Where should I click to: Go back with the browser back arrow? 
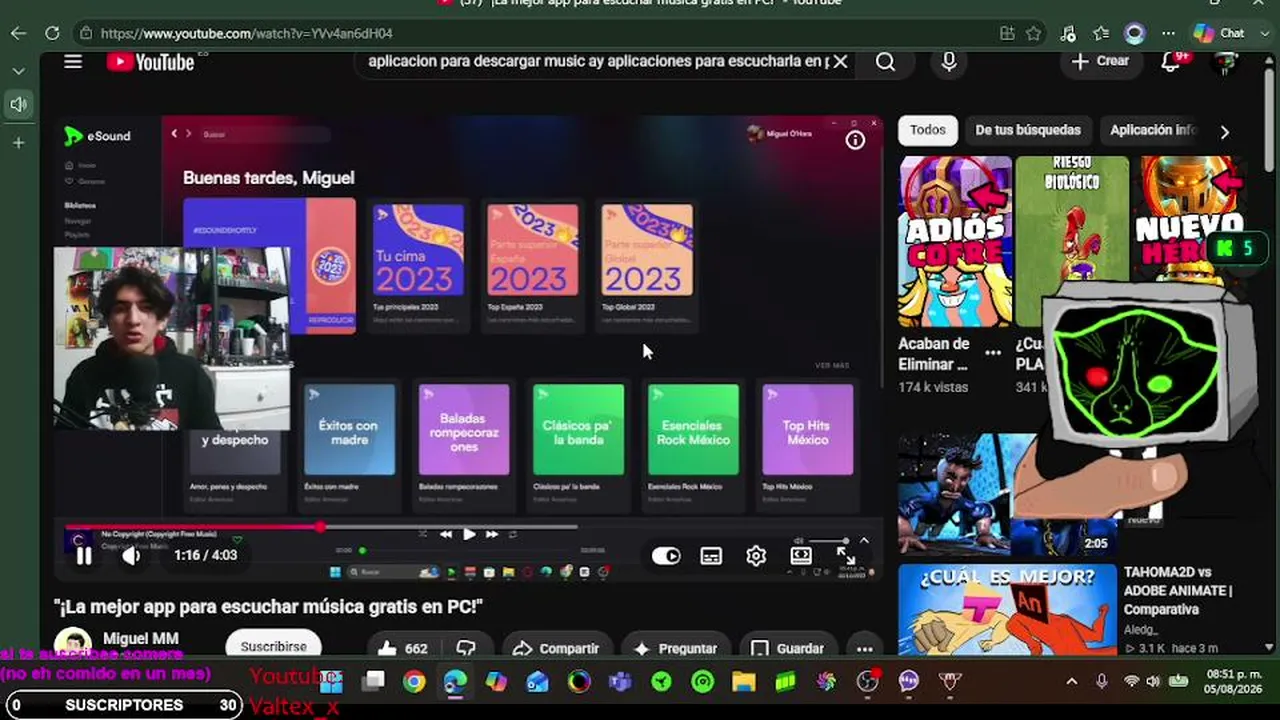(19, 33)
